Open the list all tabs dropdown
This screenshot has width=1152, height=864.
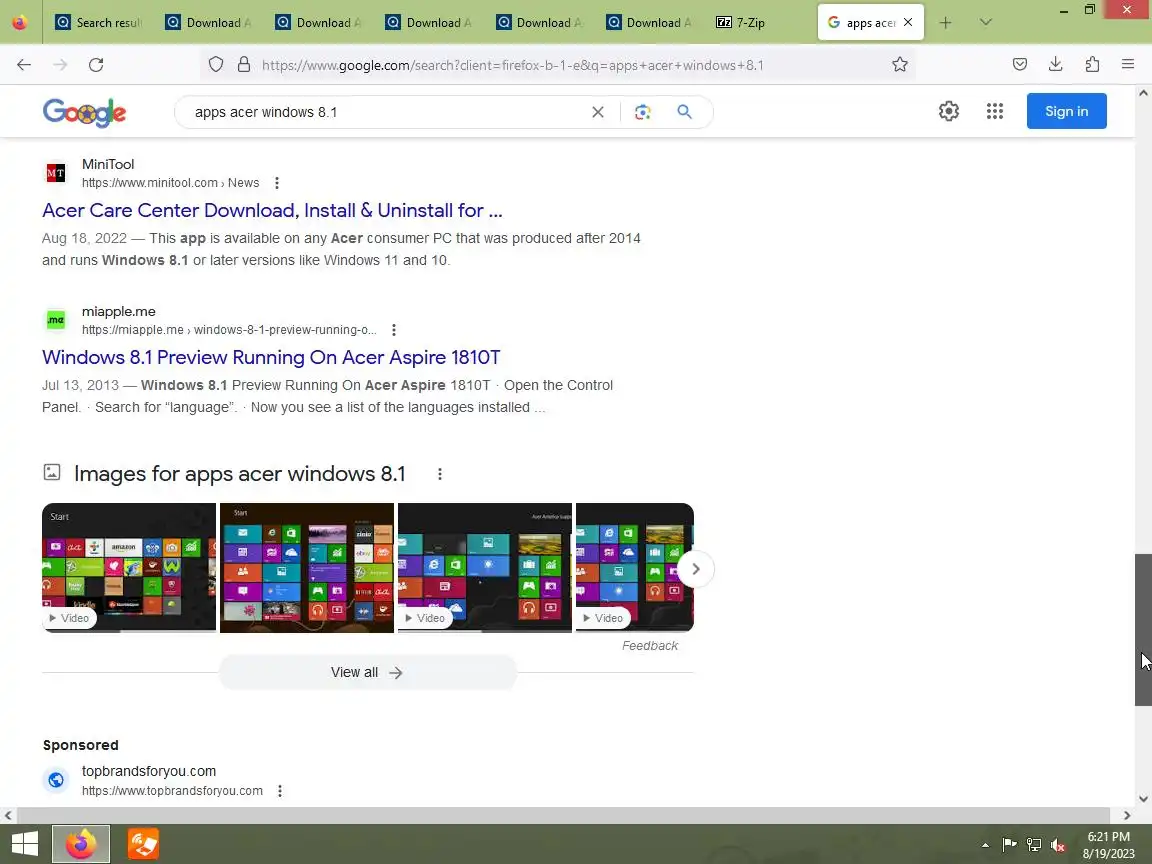click(986, 23)
